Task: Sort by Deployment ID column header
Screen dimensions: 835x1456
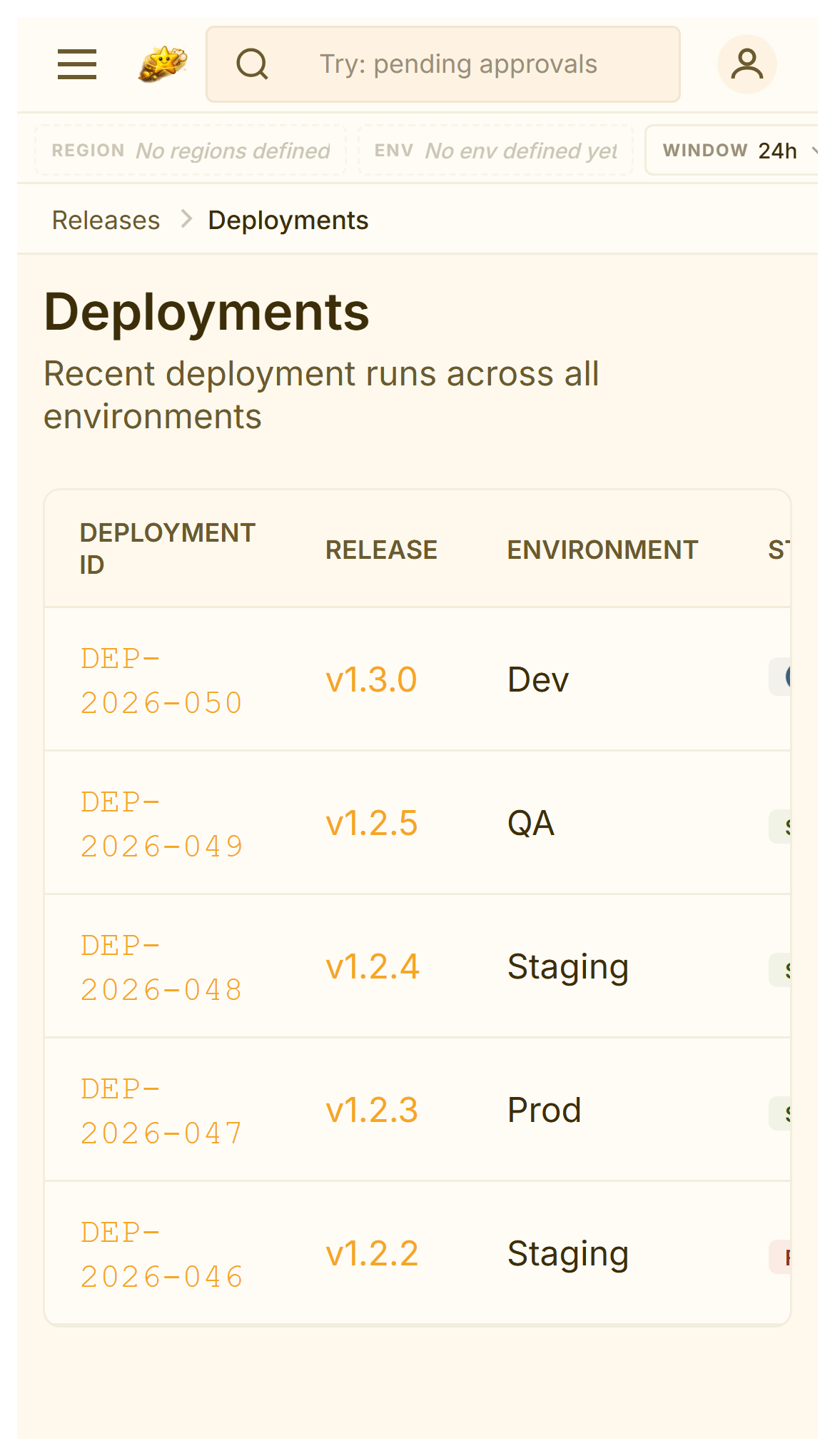Action: point(167,548)
